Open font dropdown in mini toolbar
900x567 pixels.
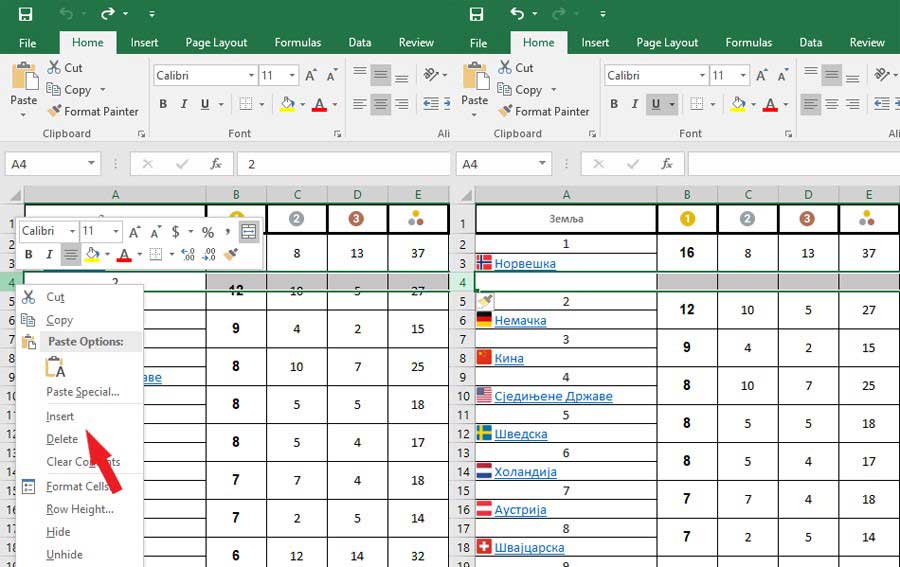click(x=72, y=231)
